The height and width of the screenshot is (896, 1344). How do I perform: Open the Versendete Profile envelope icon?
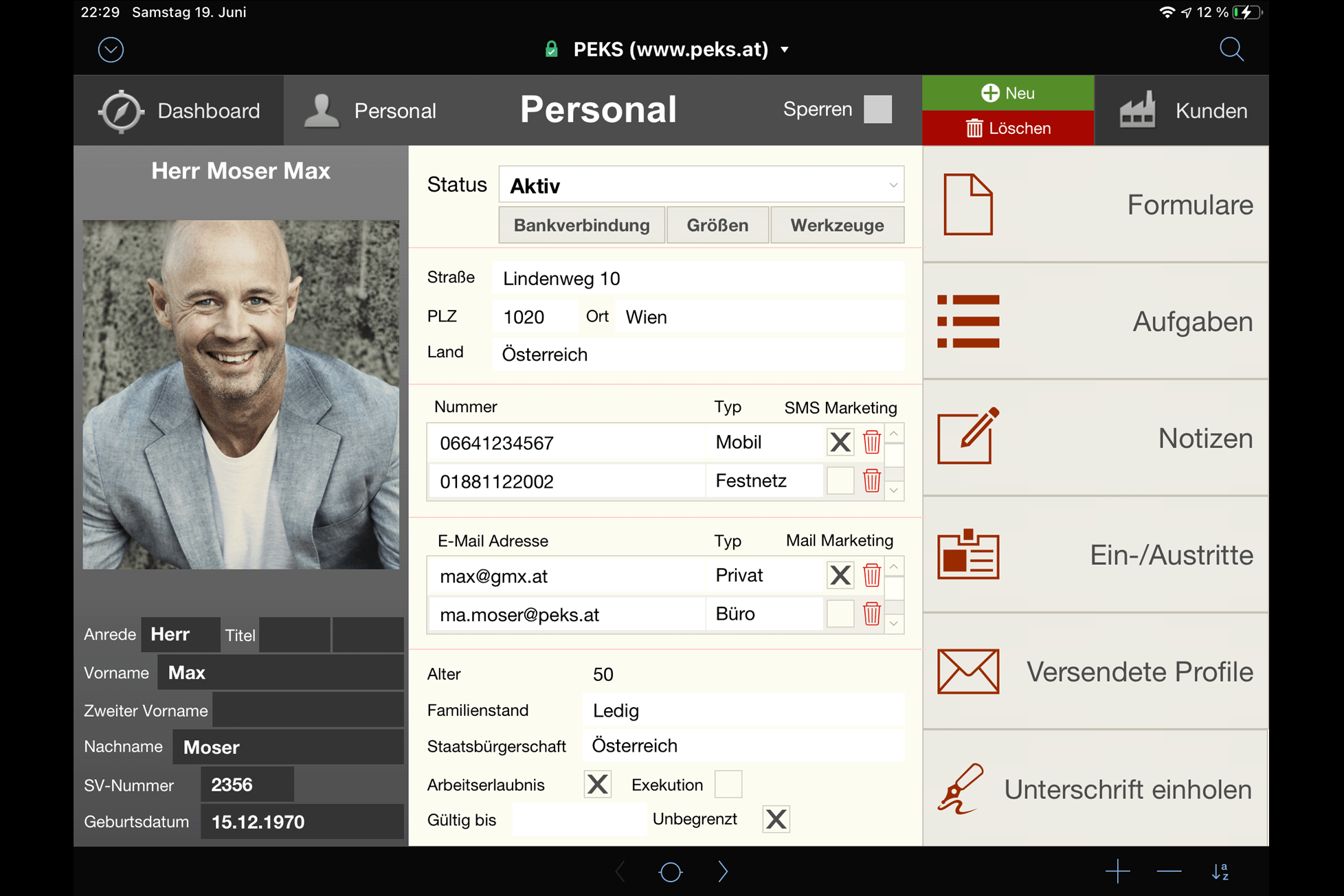pos(967,671)
